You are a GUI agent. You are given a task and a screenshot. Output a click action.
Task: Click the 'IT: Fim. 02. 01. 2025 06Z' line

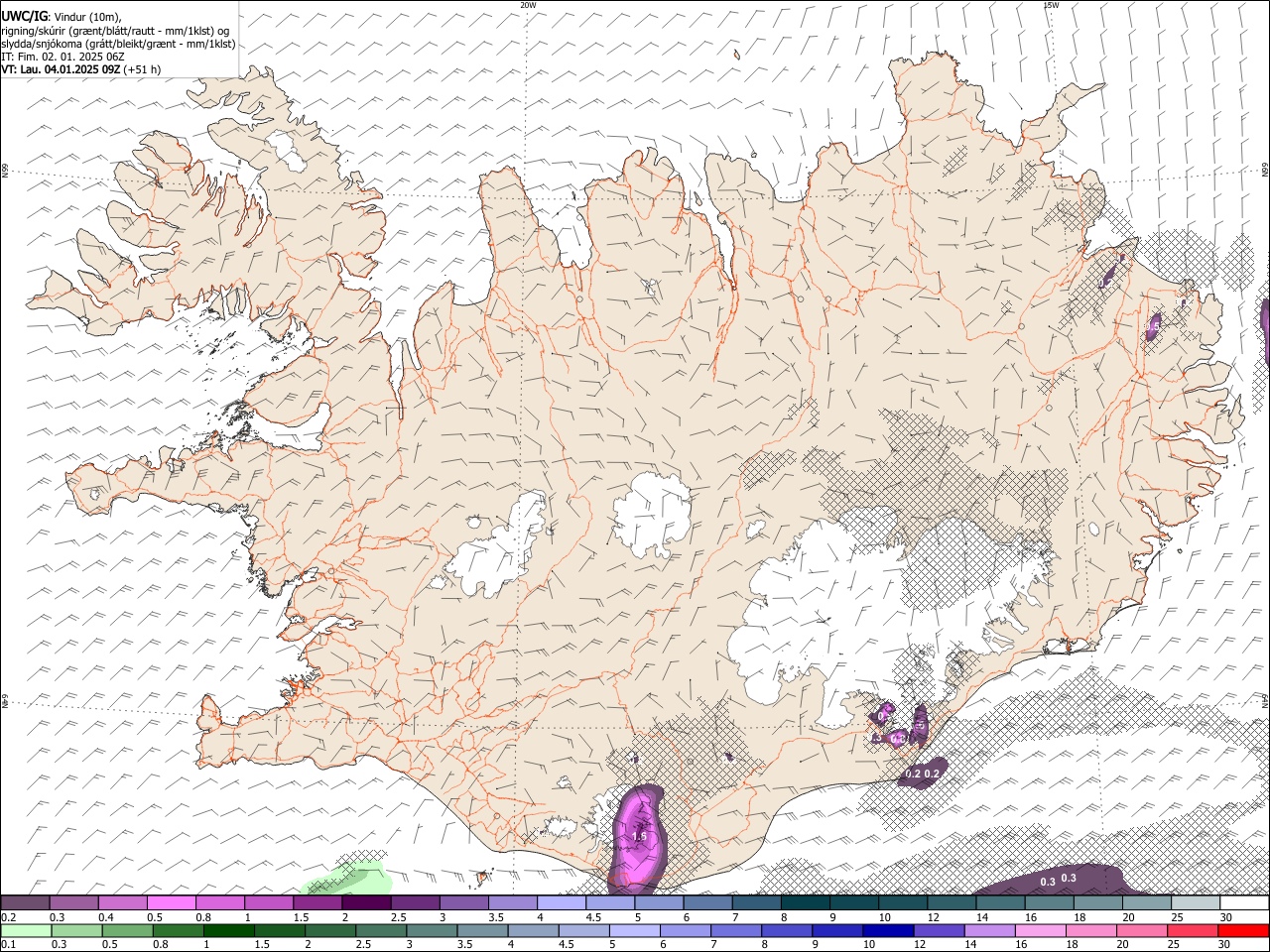(63, 57)
